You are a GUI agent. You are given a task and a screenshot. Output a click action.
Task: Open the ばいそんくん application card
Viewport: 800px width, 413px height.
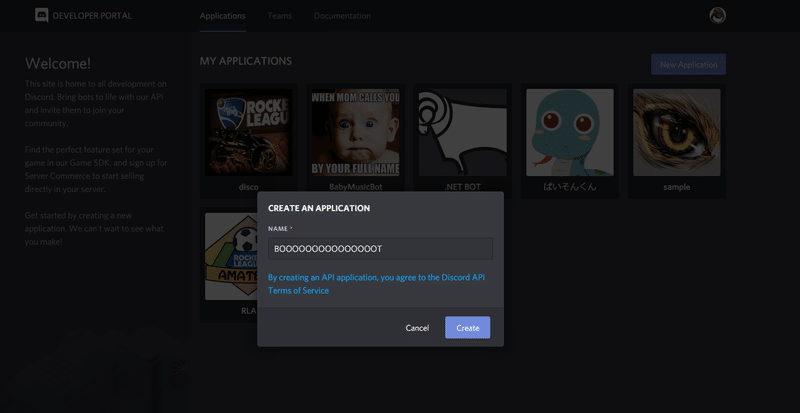click(x=570, y=141)
